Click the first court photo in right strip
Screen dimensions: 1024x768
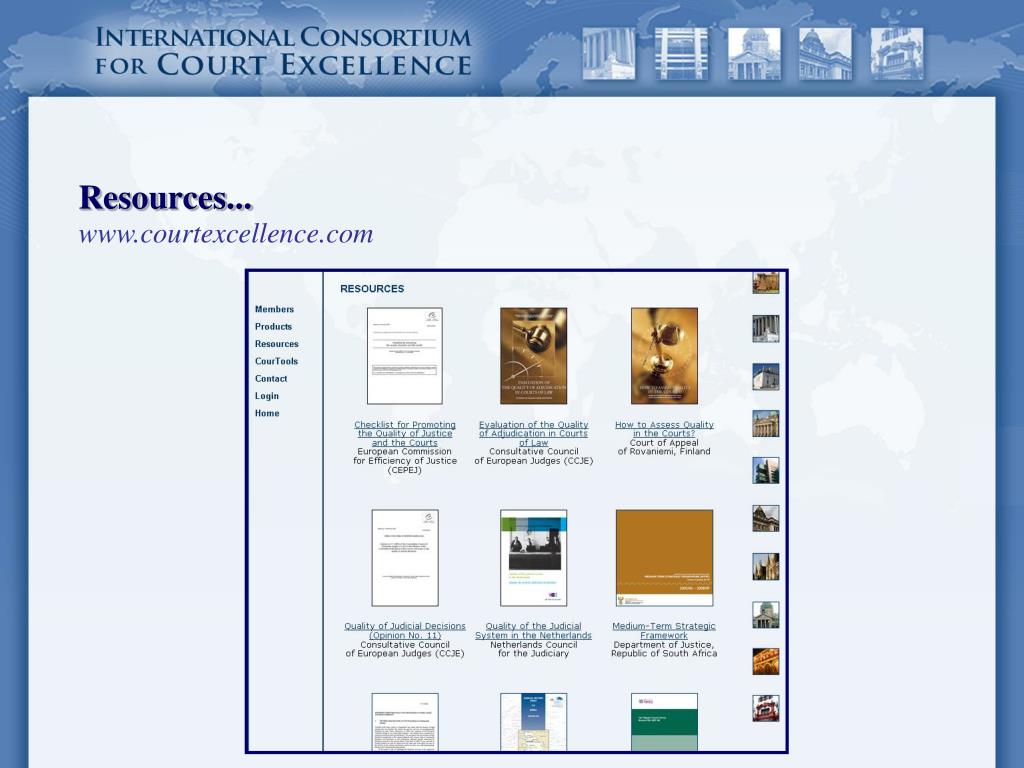pos(766,283)
